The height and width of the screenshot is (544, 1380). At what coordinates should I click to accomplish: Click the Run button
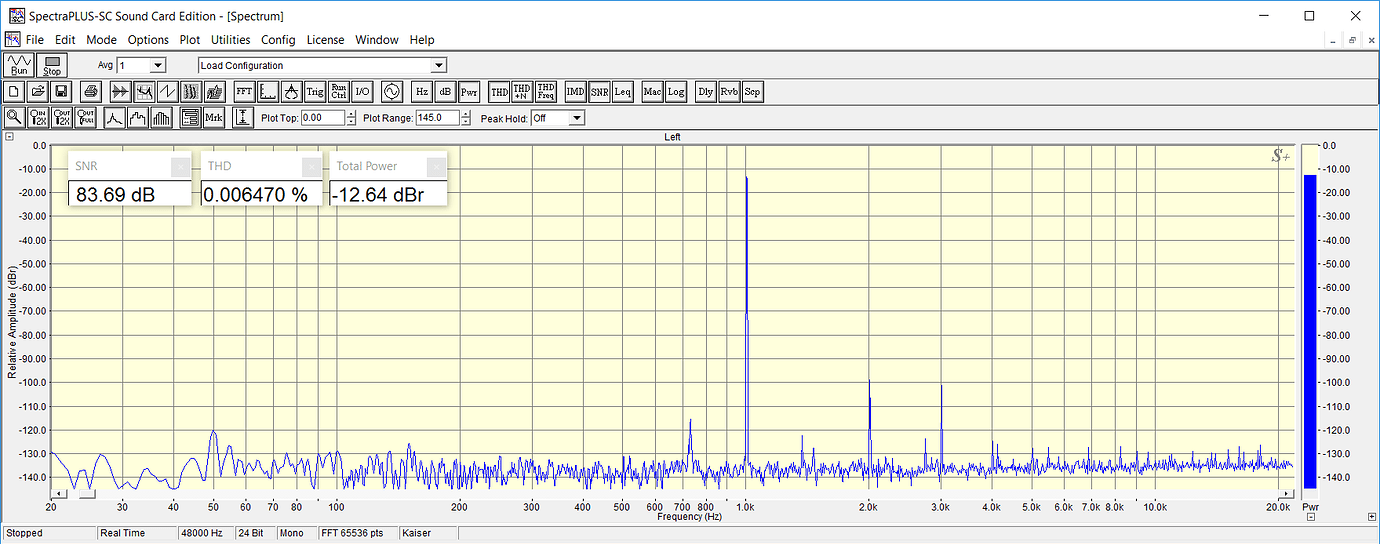(x=20, y=66)
